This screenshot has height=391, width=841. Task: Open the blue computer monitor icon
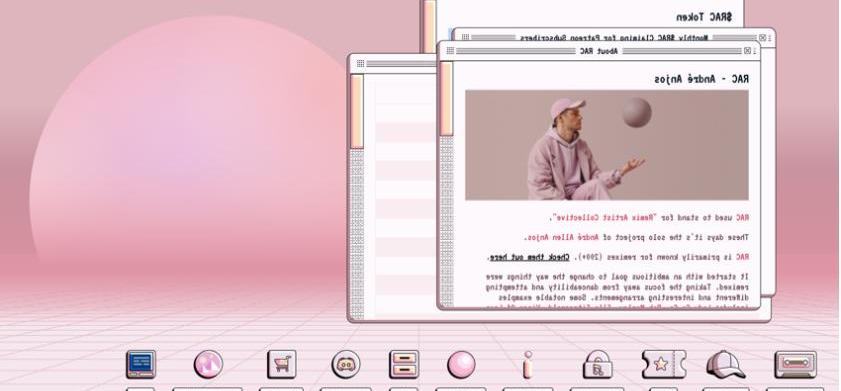(141, 365)
